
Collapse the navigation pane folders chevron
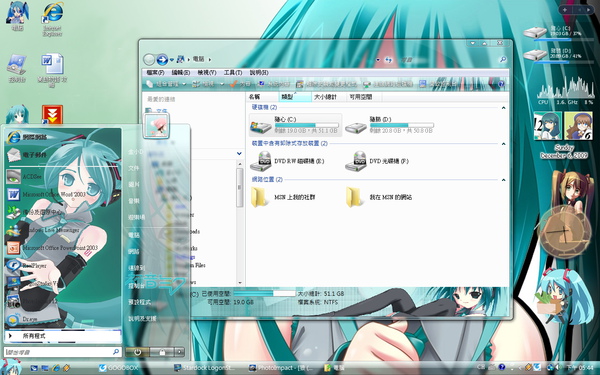[x=239, y=153]
